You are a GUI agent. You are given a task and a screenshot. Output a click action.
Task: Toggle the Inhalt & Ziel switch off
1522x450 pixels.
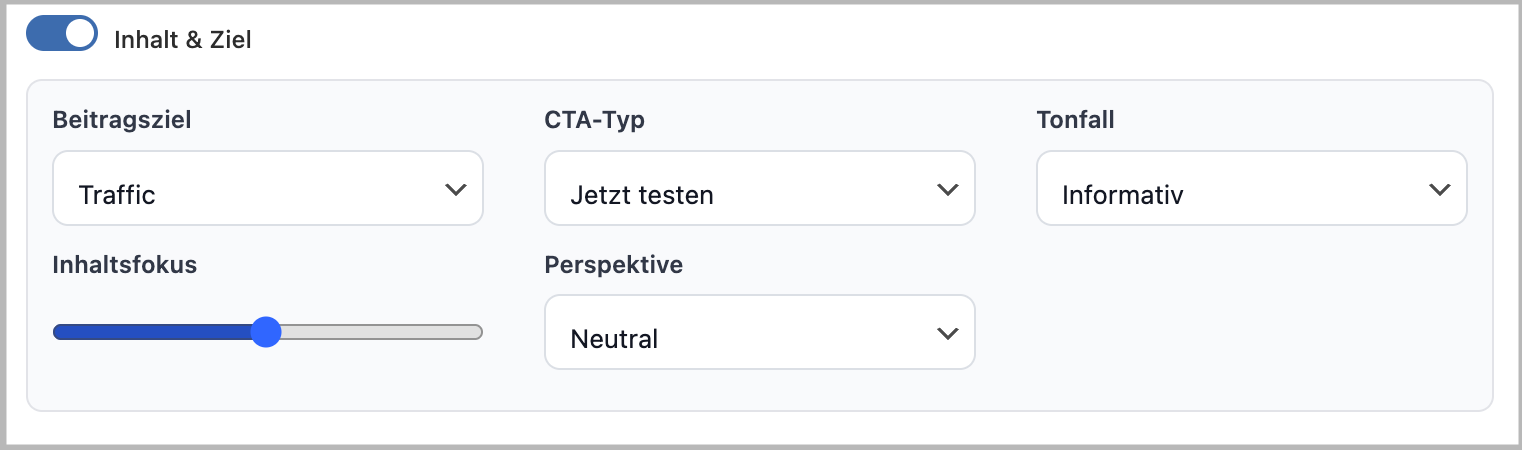point(61,34)
